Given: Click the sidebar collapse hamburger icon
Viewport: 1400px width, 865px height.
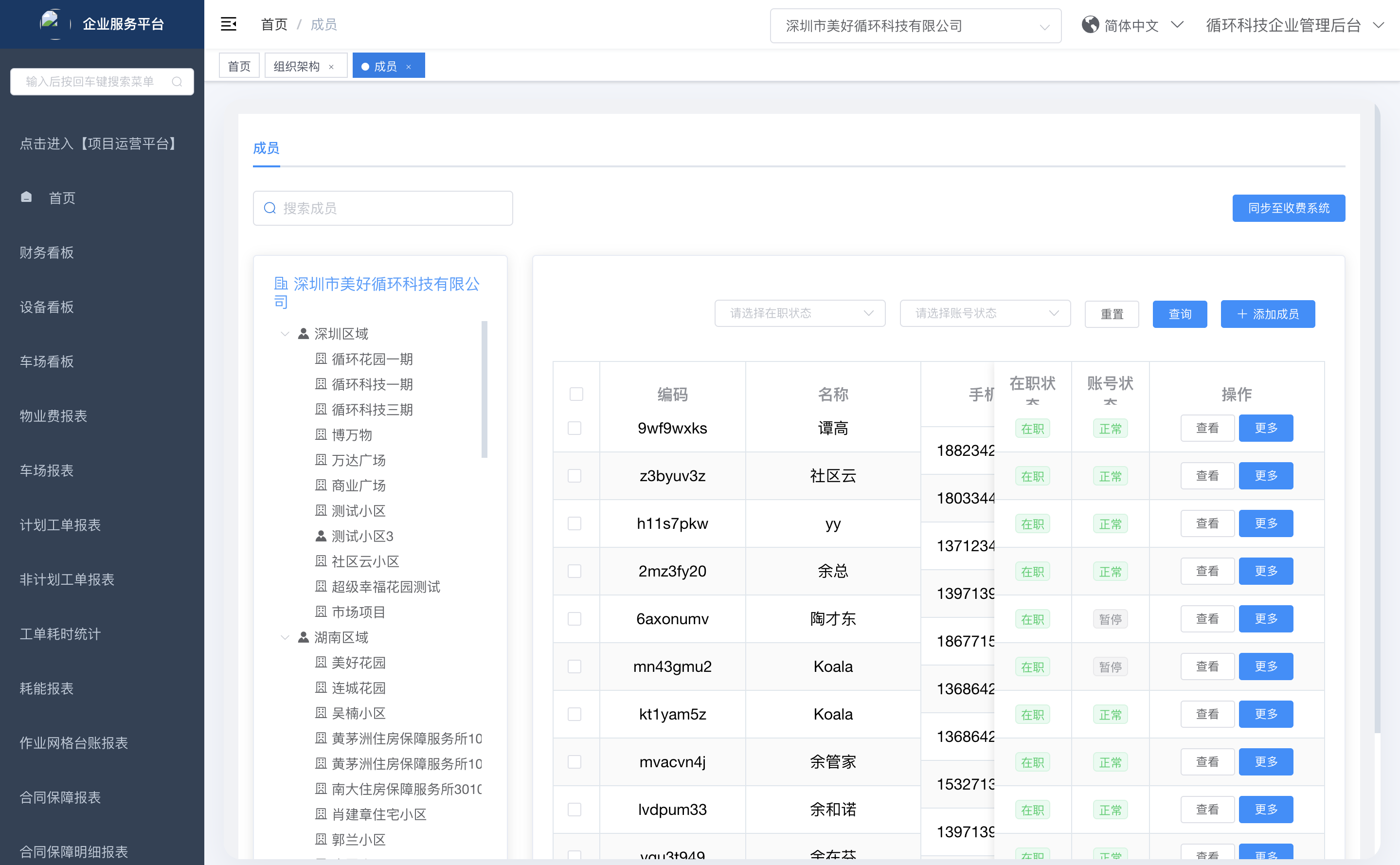Looking at the screenshot, I should pyautogui.click(x=228, y=25).
